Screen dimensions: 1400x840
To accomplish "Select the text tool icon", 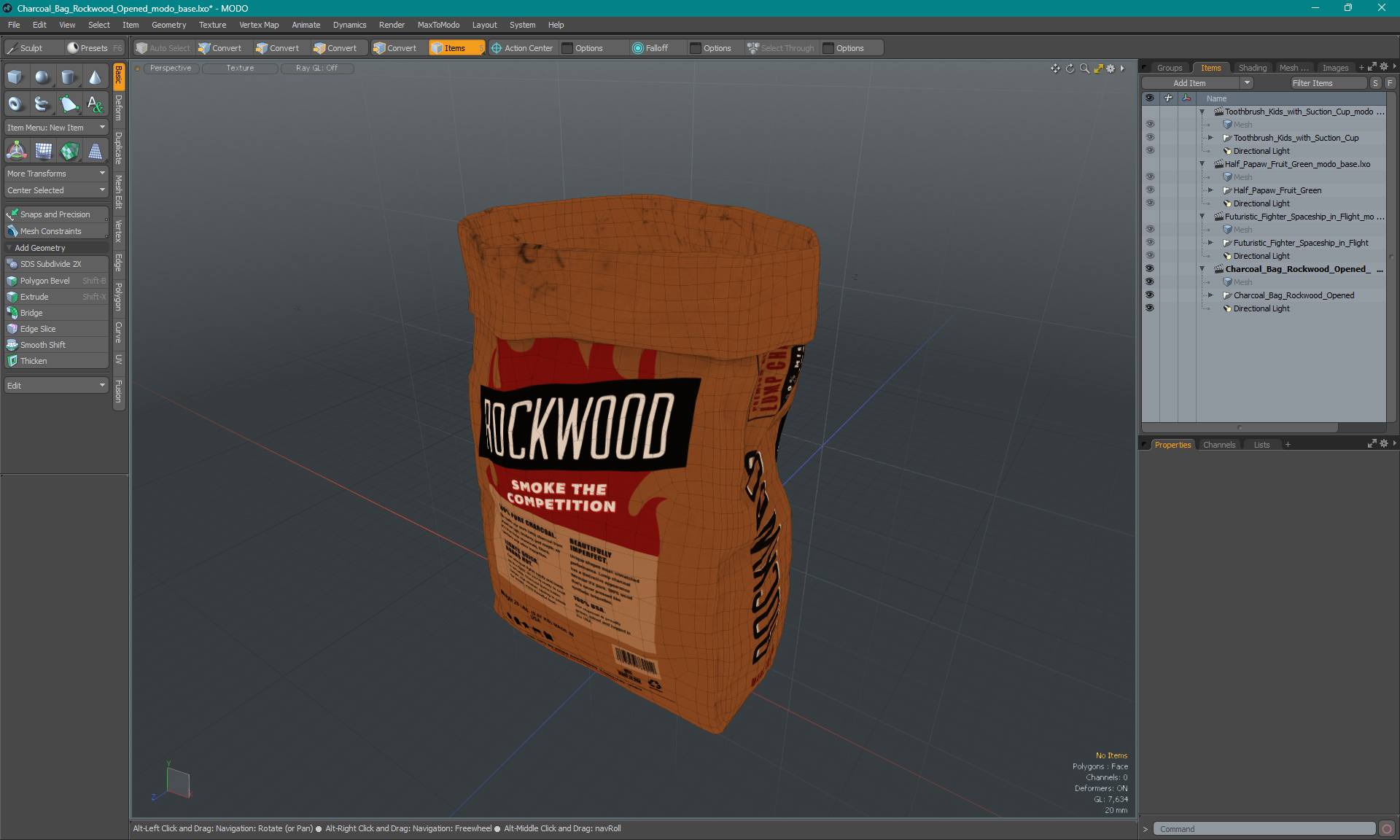I will point(95,104).
